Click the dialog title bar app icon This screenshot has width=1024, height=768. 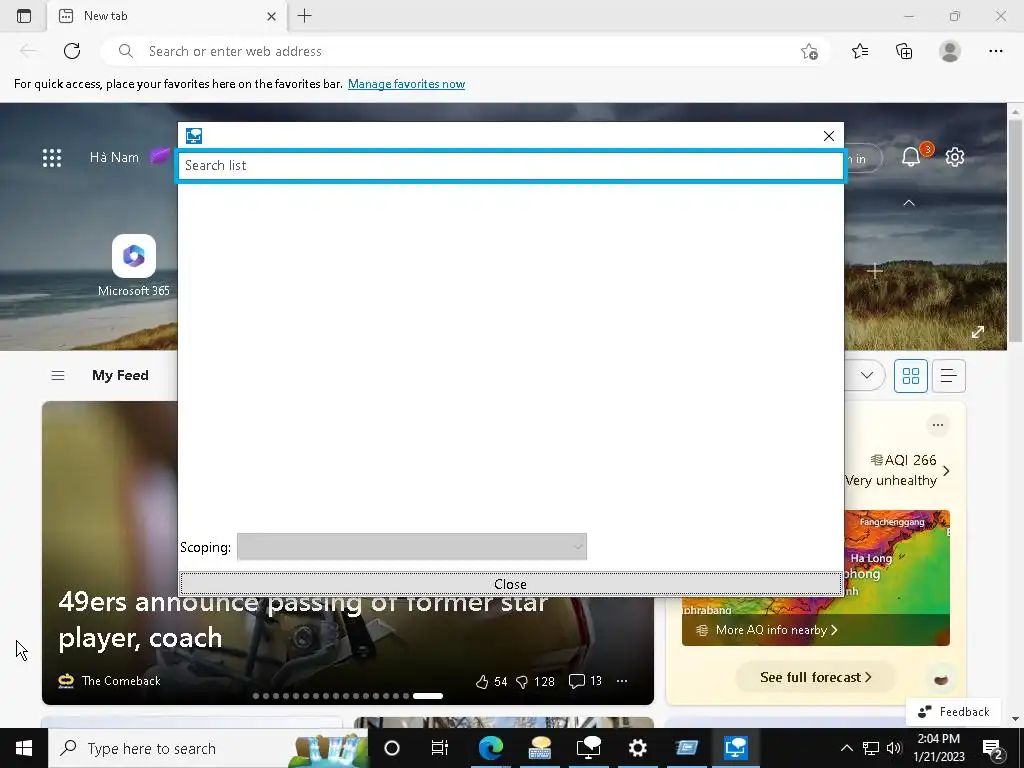point(193,136)
